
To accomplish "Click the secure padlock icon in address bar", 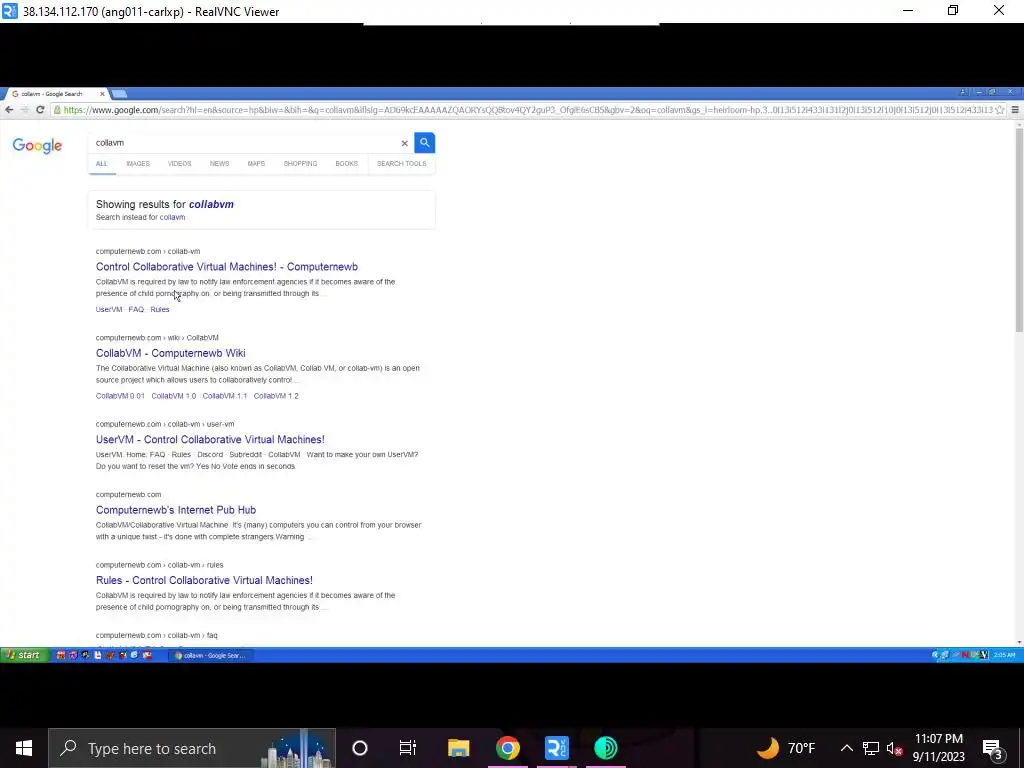I will coord(57,110).
